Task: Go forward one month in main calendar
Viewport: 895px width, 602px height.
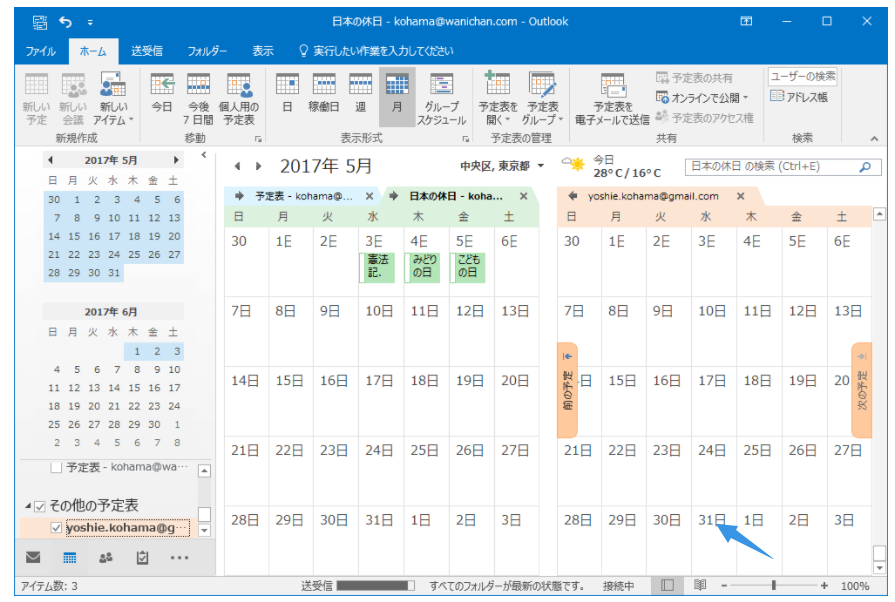Action: (258, 166)
